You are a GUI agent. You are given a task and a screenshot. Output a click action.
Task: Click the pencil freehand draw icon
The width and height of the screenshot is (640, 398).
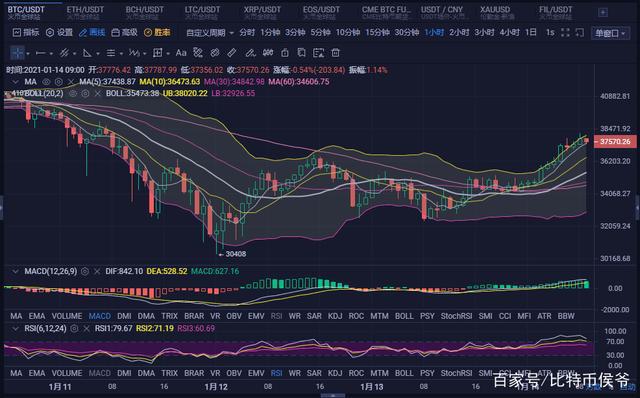coord(250,53)
